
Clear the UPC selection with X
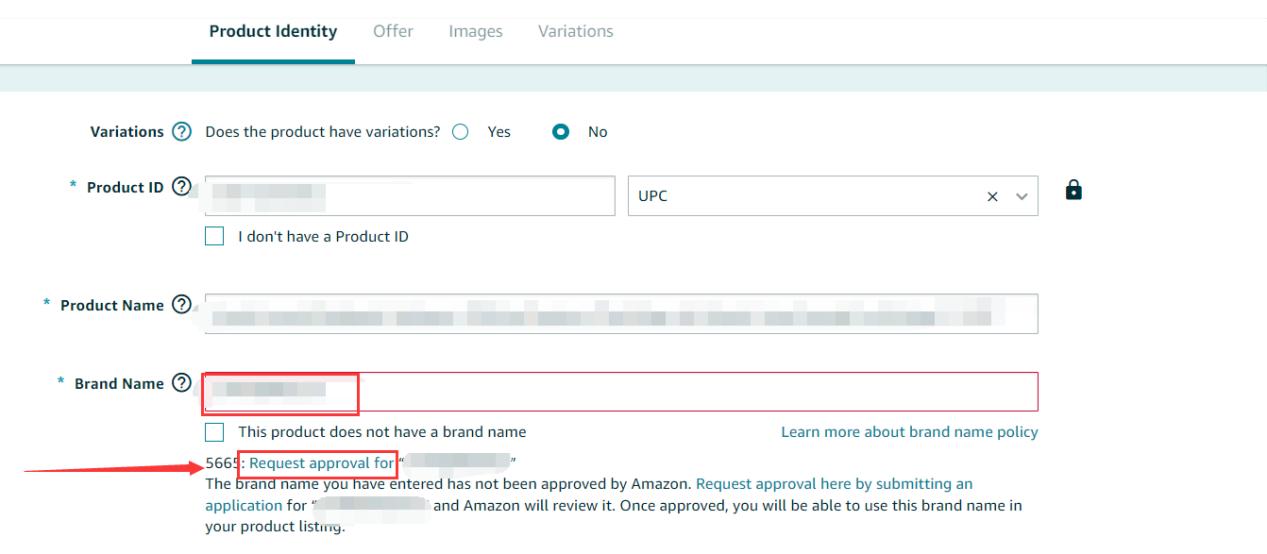coord(992,196)
